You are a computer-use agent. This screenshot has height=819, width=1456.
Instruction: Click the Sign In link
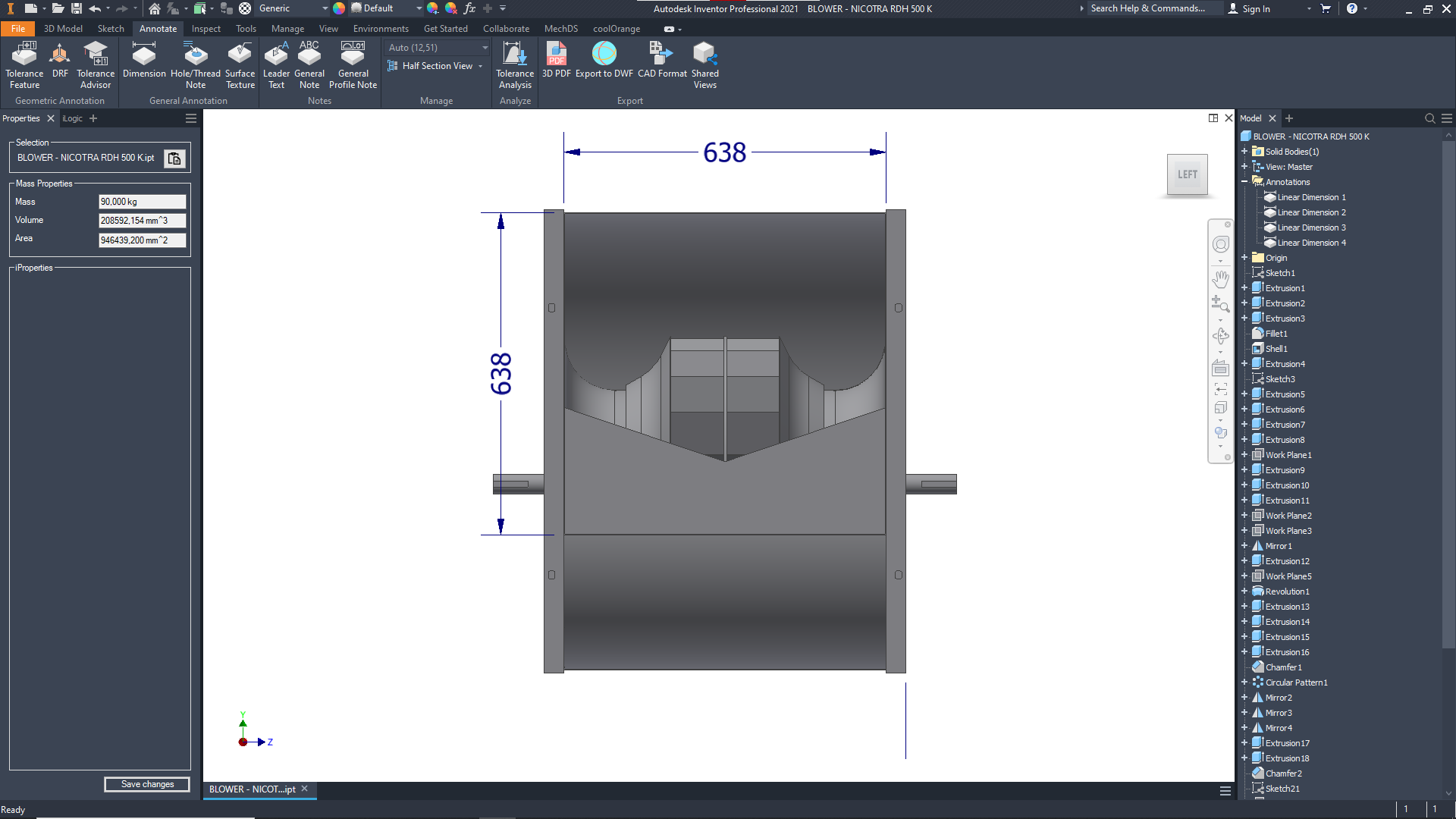click(x=1256, y=8)
